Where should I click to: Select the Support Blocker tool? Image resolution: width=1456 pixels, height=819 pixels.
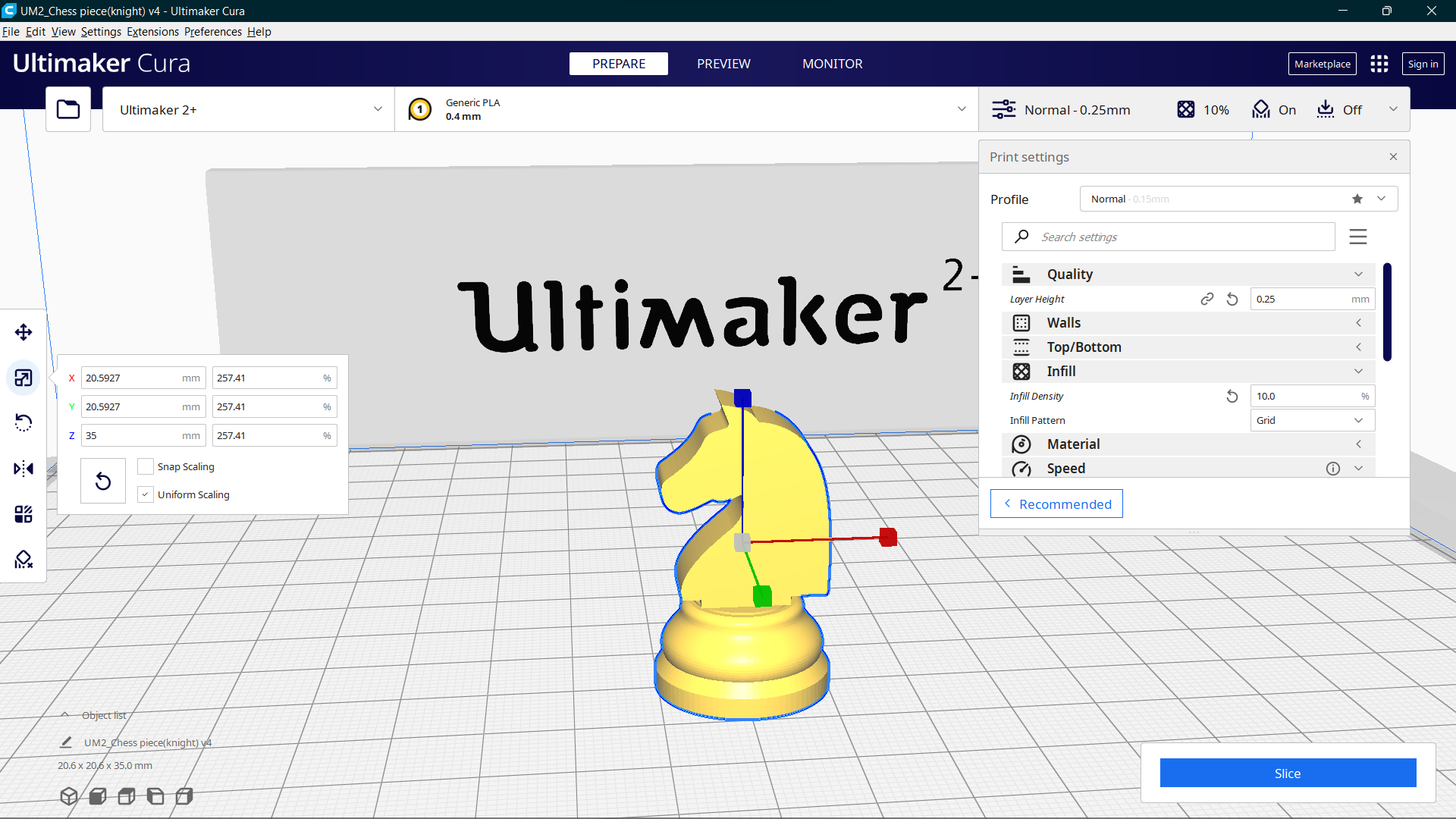24,560
